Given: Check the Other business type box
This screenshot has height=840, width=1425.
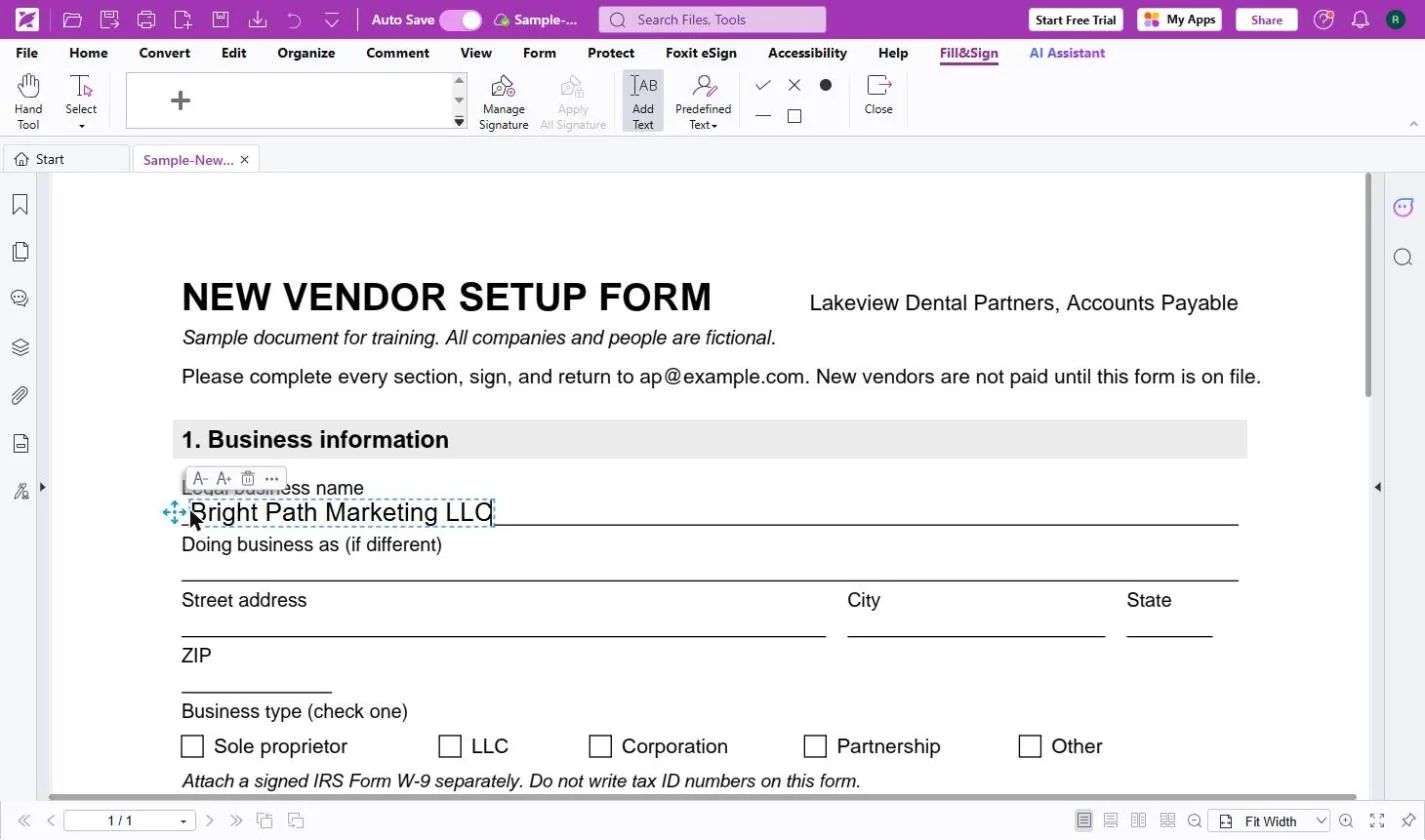Looking at the screenshot, I should point(1030,746).
